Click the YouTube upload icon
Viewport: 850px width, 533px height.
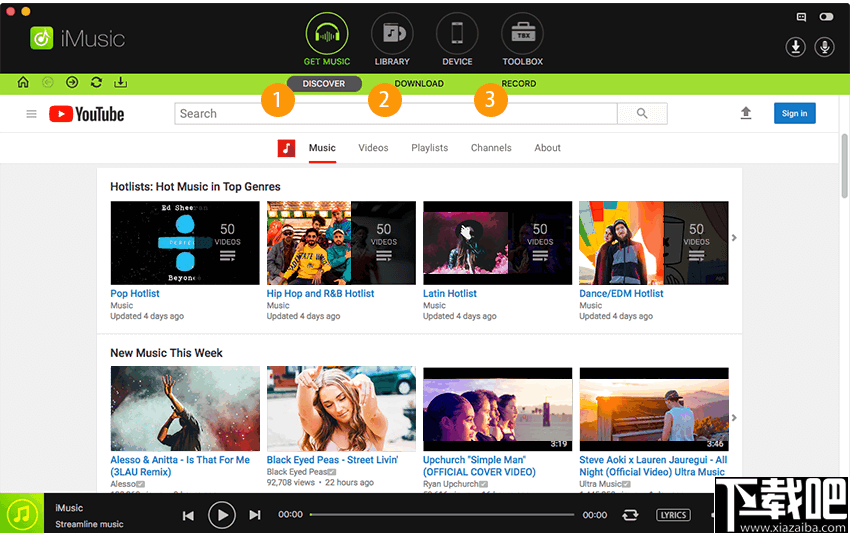click(x=746, y=113)
